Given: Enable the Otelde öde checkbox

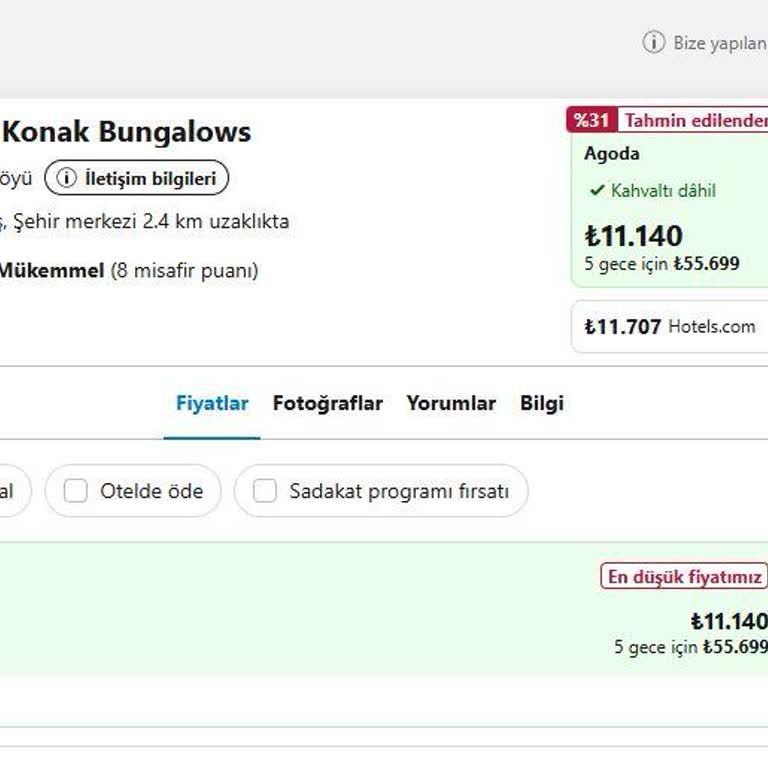Looking at the screenshot, I should pos(76,491).
